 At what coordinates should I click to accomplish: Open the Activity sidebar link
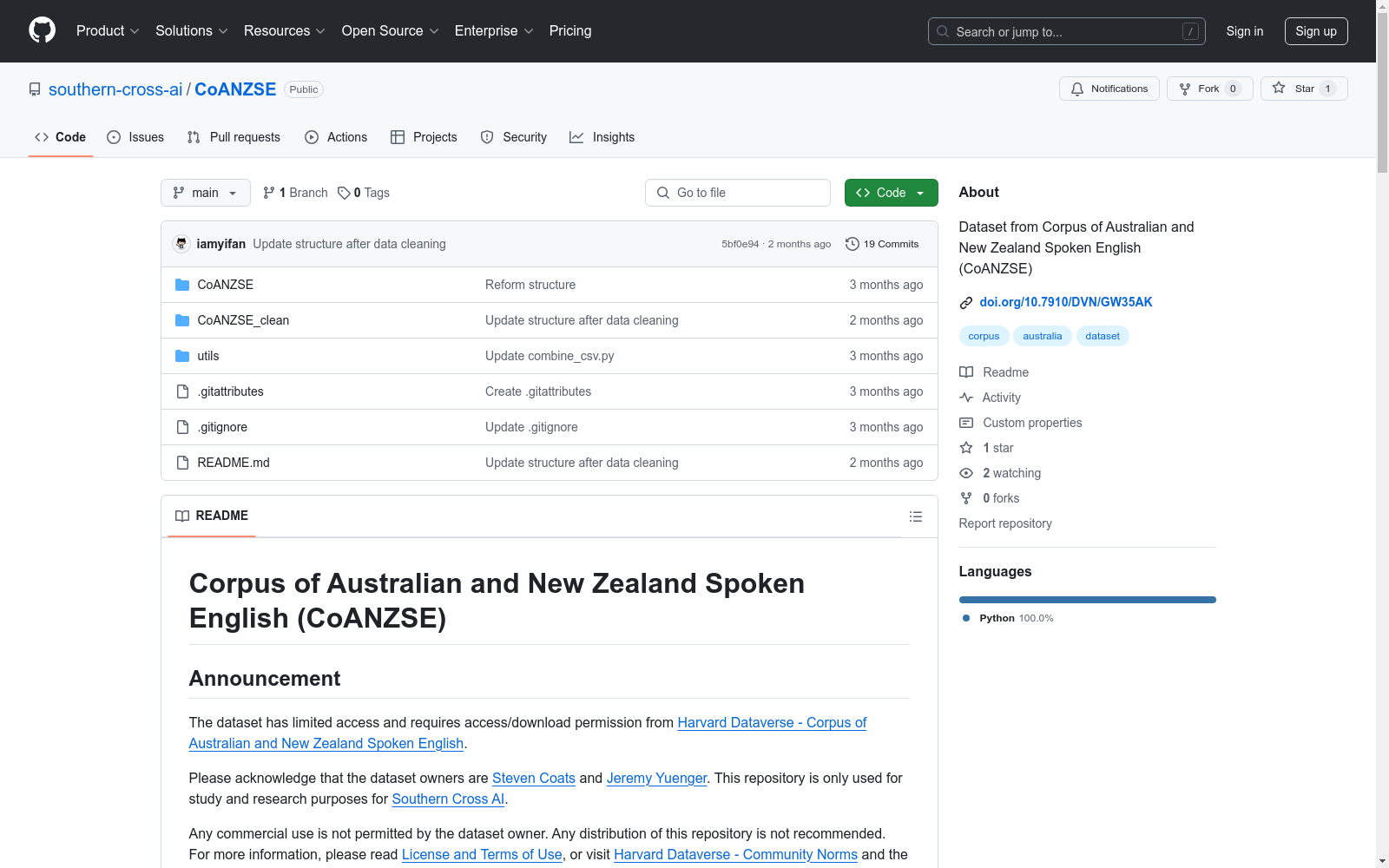pyautogui.click(x=990, y=398)
